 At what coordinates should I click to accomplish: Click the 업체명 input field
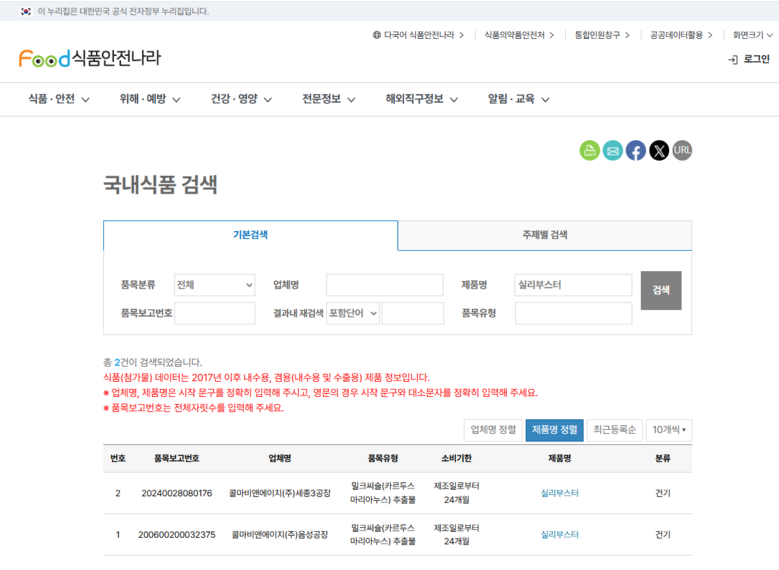[x=384, y=285]
